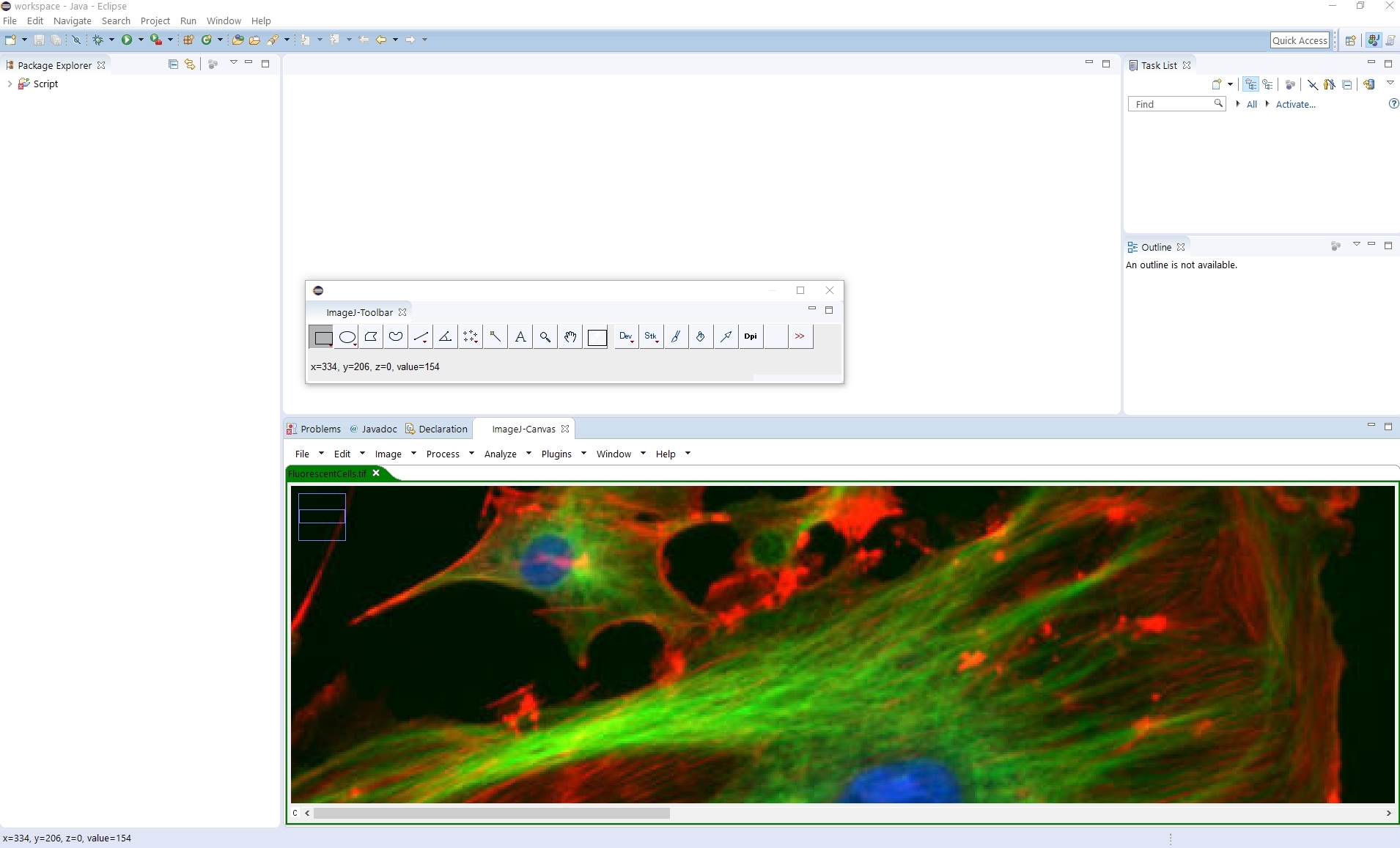Pick the color picker dropper tool
The image size is (1400, 848).
click(x=597, y=336)
